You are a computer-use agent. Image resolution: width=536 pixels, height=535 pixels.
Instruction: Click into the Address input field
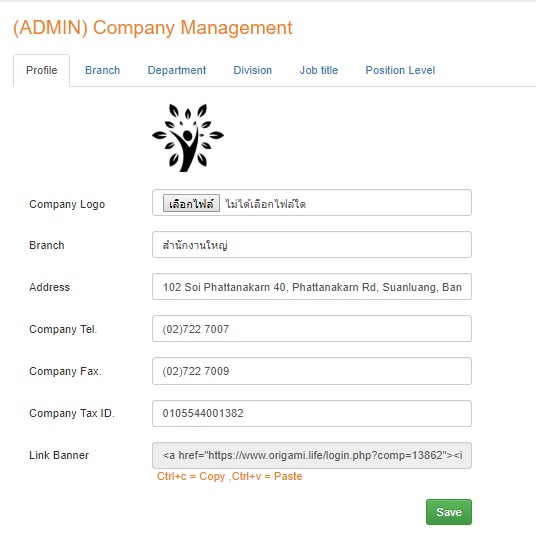312,287
